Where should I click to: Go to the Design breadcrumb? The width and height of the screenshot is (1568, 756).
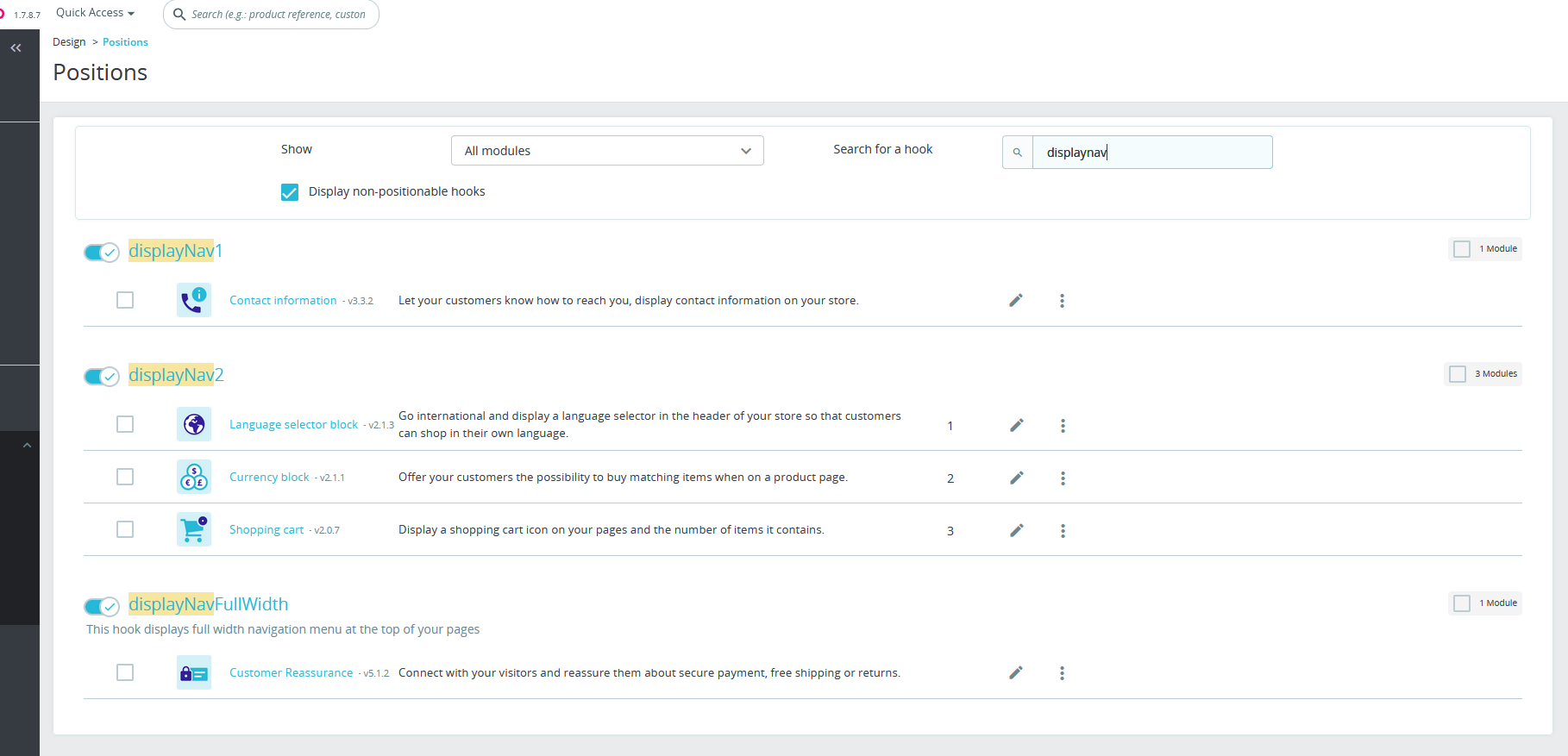coord(69,42)
